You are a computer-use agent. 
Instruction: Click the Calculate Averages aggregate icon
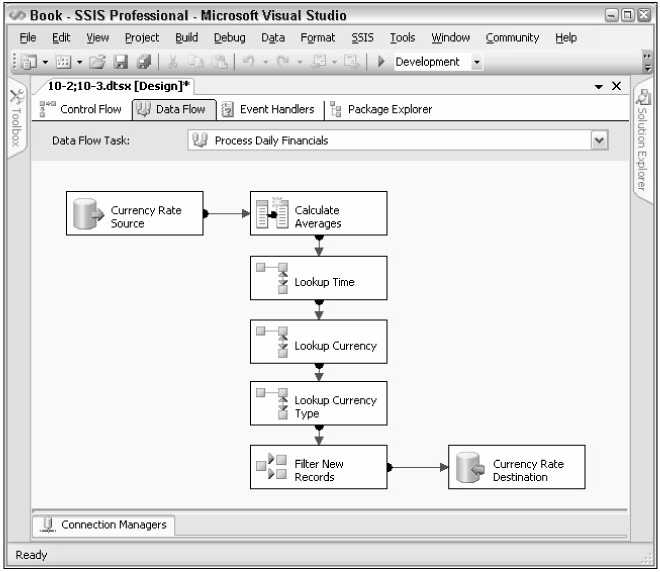[272, 213]
